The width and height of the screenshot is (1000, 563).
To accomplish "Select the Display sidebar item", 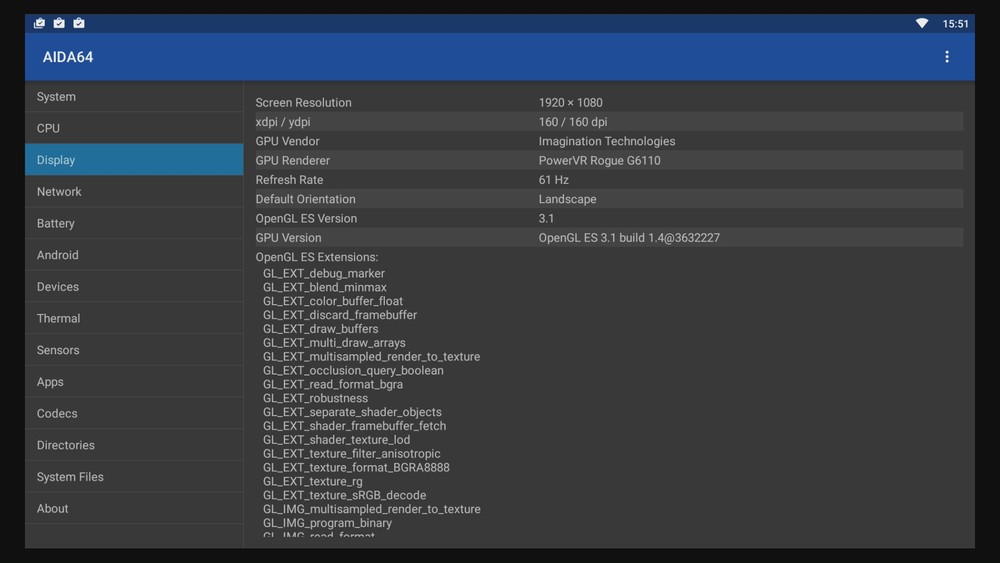I will (134, 160).
